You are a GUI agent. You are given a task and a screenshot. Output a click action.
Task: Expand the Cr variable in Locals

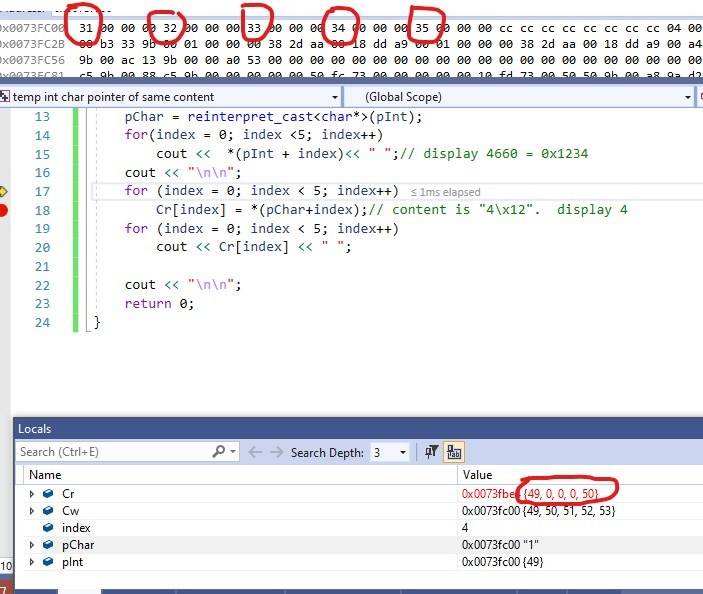click(x=31, y=494)
